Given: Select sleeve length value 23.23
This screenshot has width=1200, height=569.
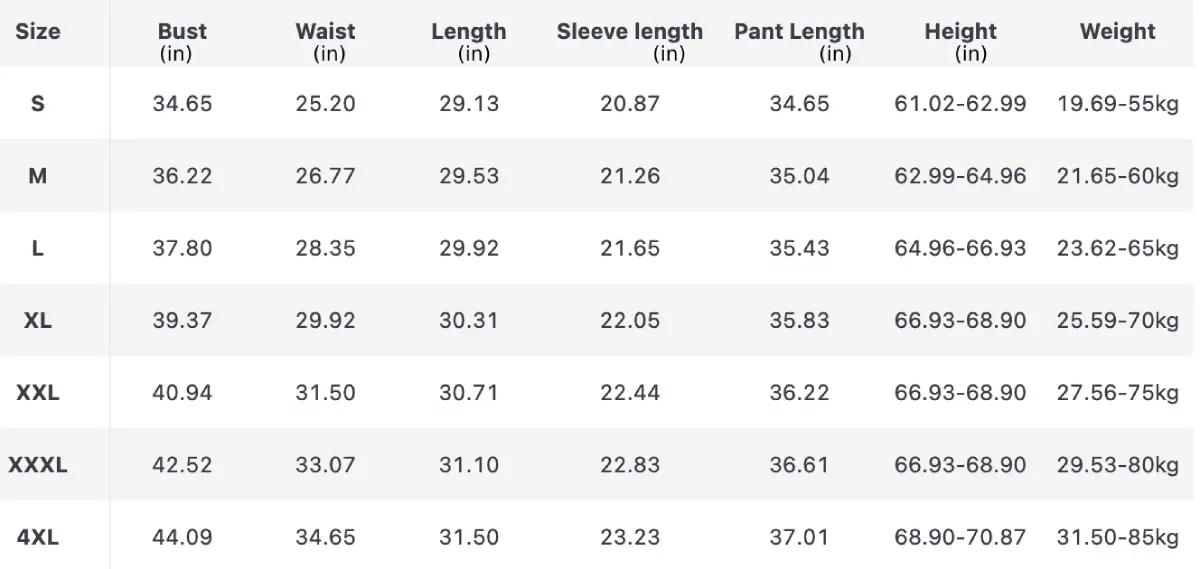Looking at the screenshot, I should [630, 537].
